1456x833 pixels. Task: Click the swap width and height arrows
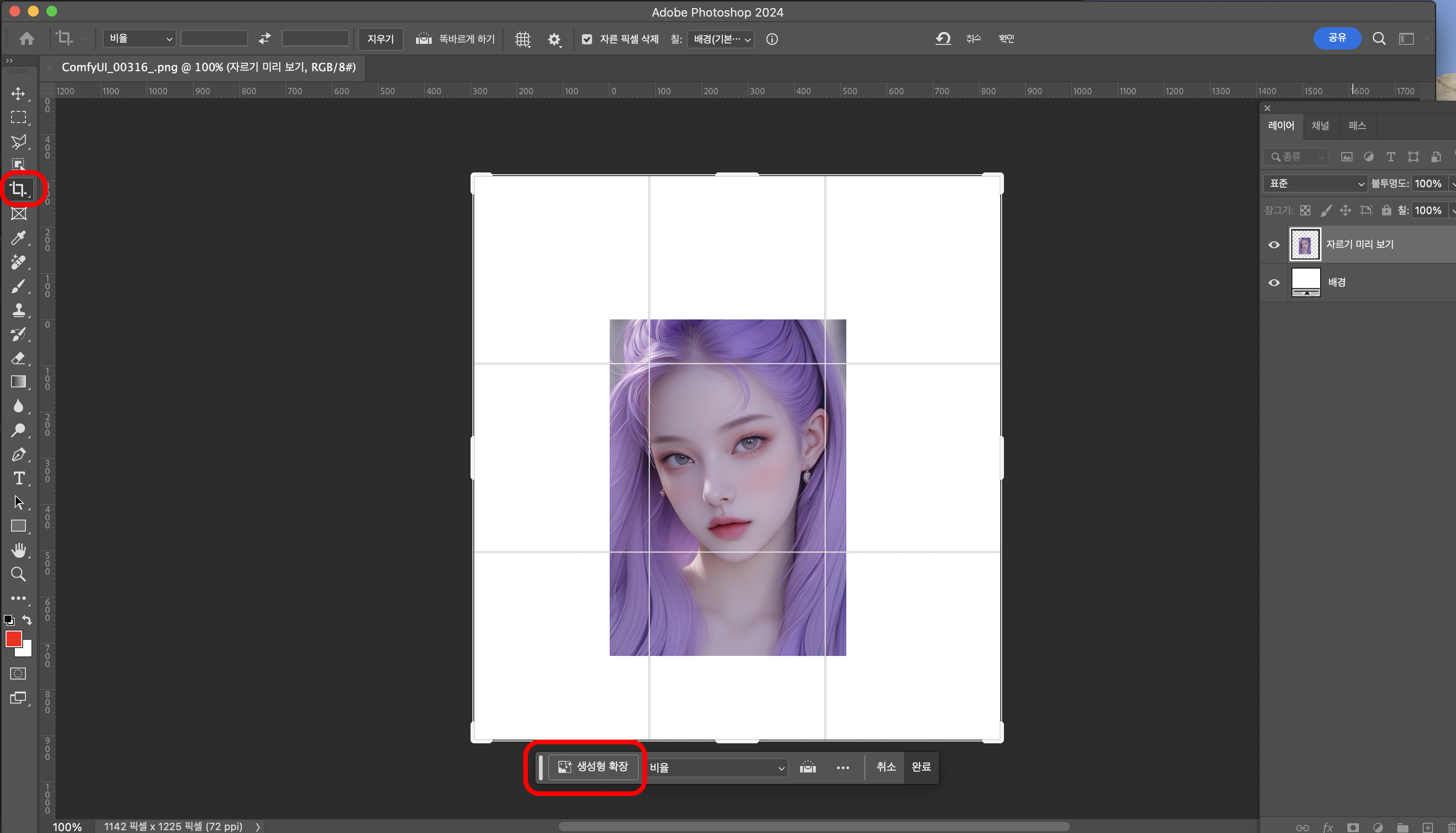[265, 38]
